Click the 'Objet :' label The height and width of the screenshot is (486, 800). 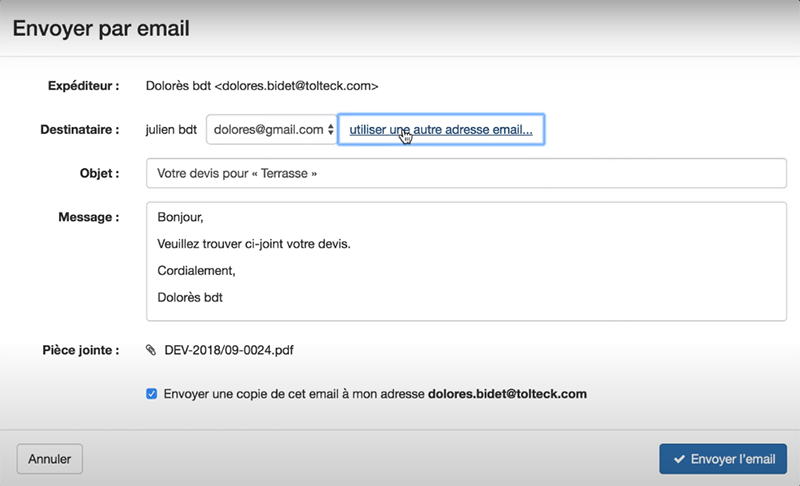[99, 173]
